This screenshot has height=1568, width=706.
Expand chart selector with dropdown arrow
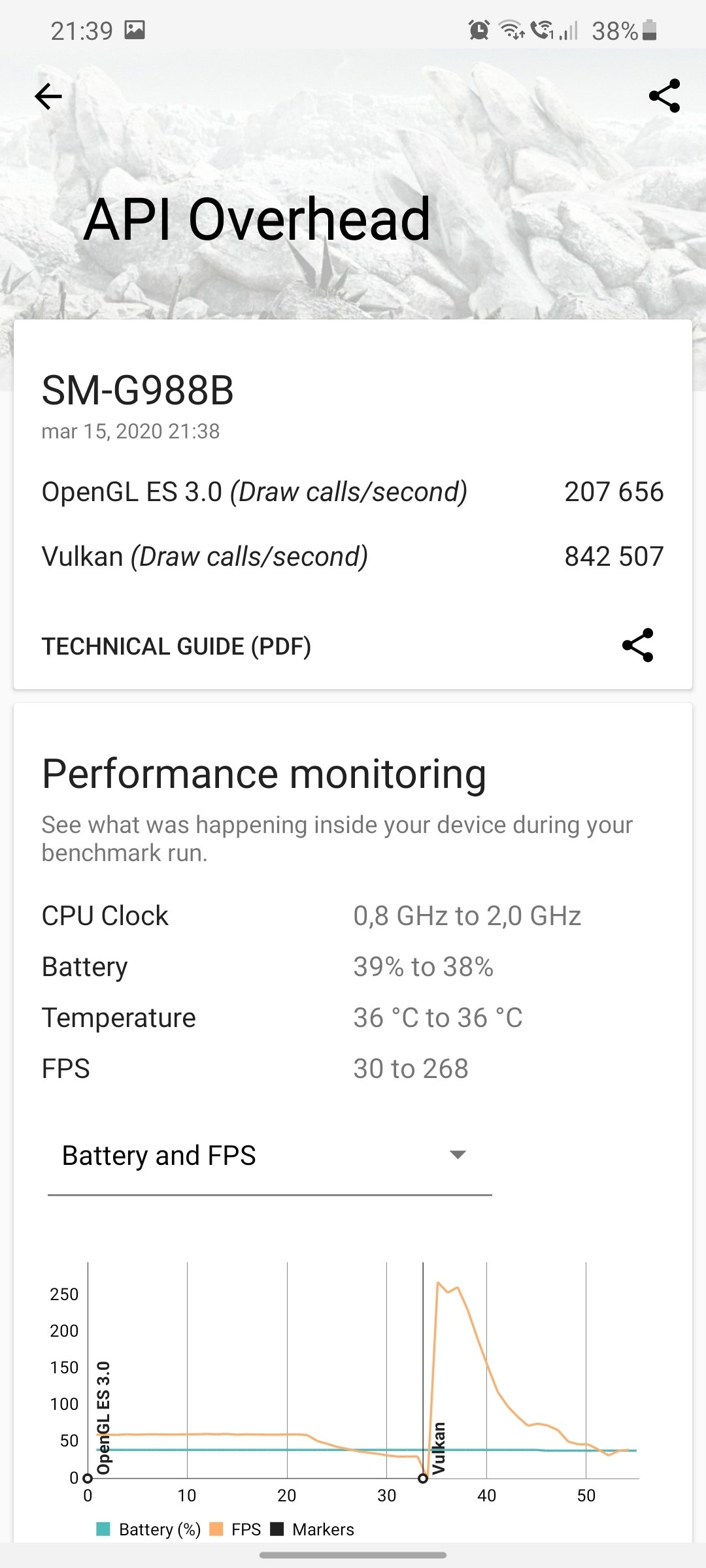click(458, 1155)
